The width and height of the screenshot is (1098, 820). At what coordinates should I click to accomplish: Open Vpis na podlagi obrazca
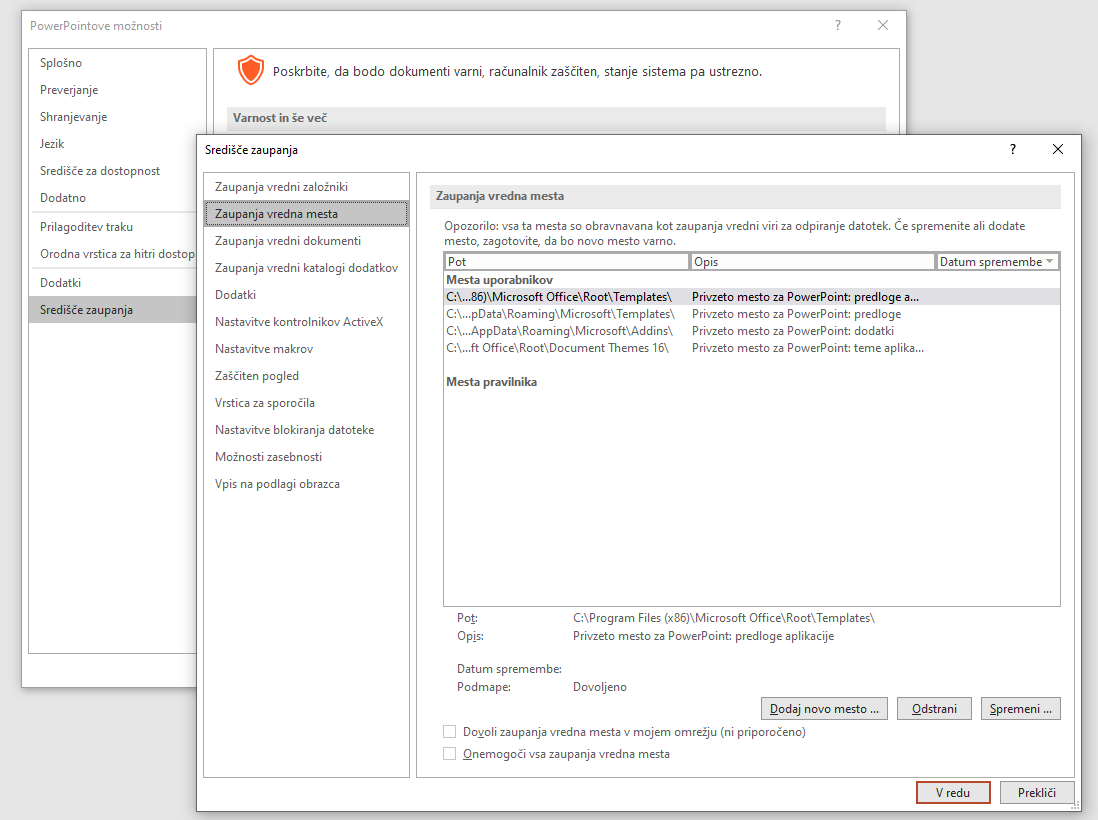[306, 484]
